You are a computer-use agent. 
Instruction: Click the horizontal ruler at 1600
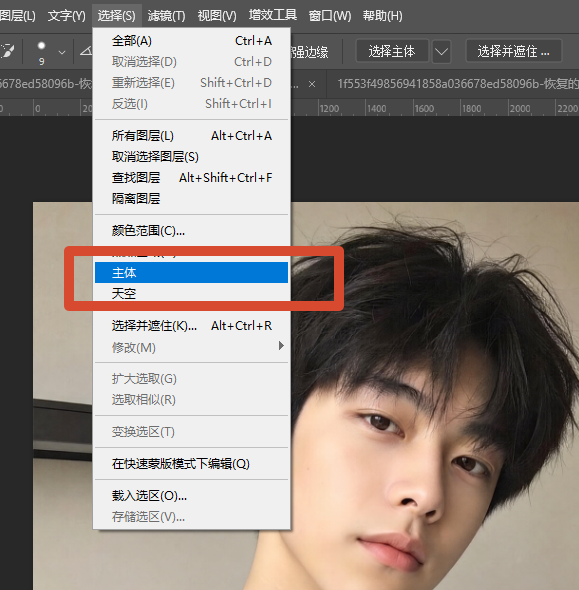[x=424, y=108]
